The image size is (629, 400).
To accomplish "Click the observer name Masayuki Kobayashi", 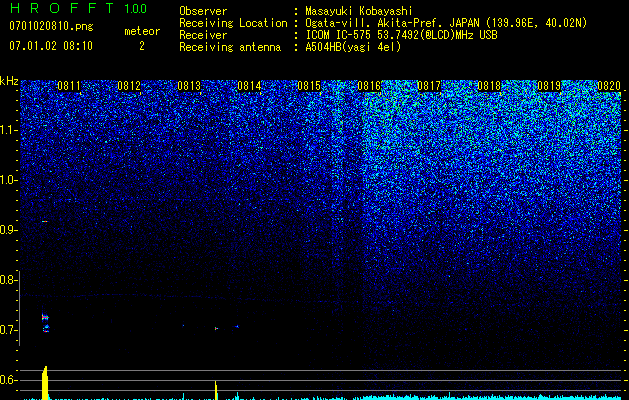I will pos(359,11).
